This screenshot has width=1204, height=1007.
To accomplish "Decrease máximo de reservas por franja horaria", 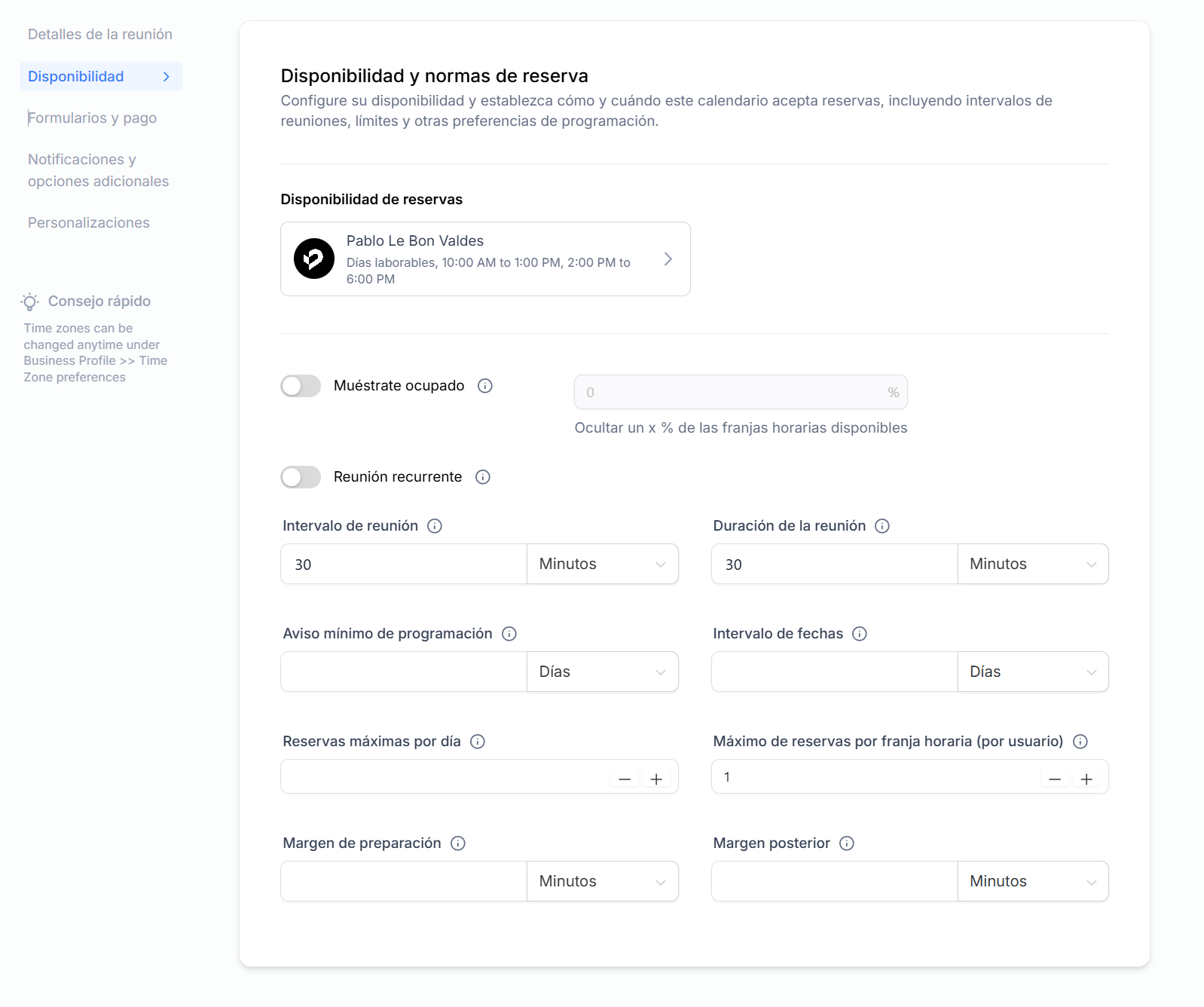I will (1055, 779).
